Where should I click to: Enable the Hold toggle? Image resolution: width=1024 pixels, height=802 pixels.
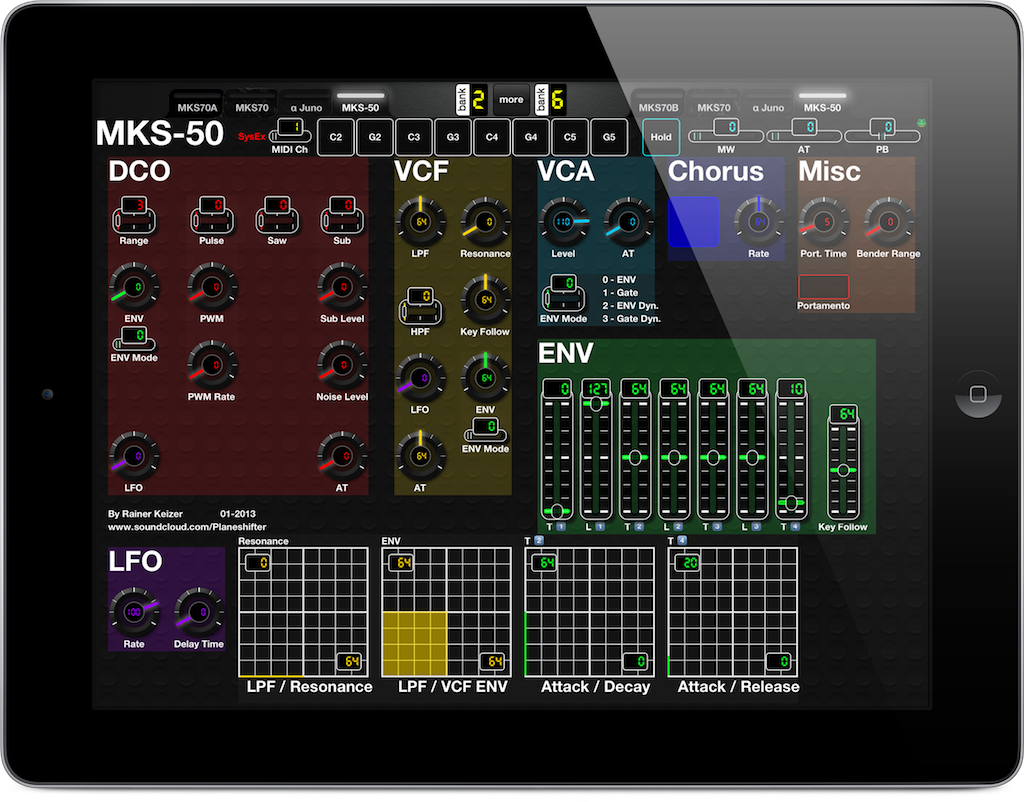660,137
